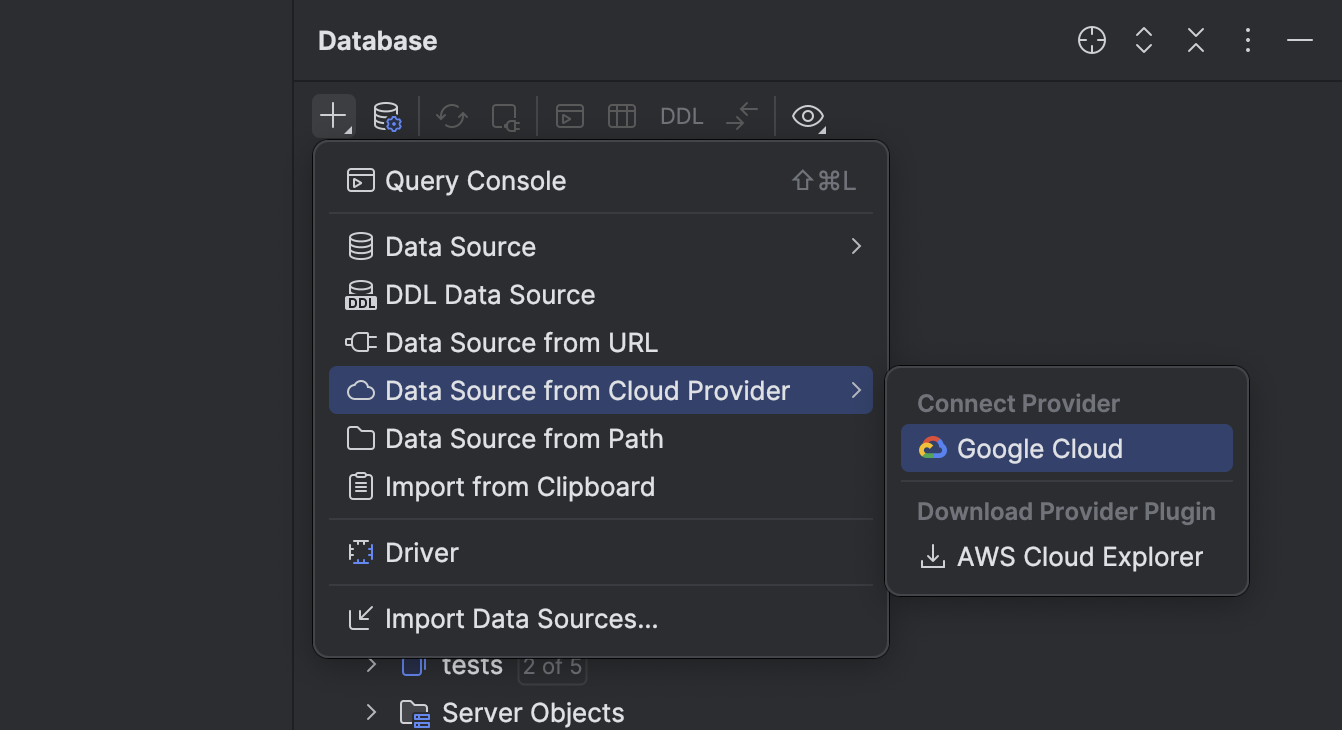1342x730 pixels.
Task: Open the Data Source Properties icon
Action: tap(387, 115)
